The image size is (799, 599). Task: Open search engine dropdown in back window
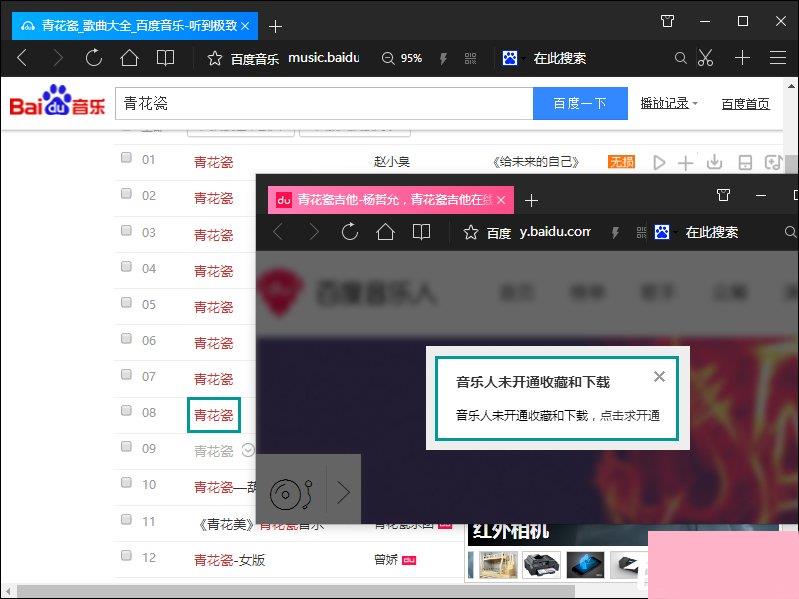524,59
